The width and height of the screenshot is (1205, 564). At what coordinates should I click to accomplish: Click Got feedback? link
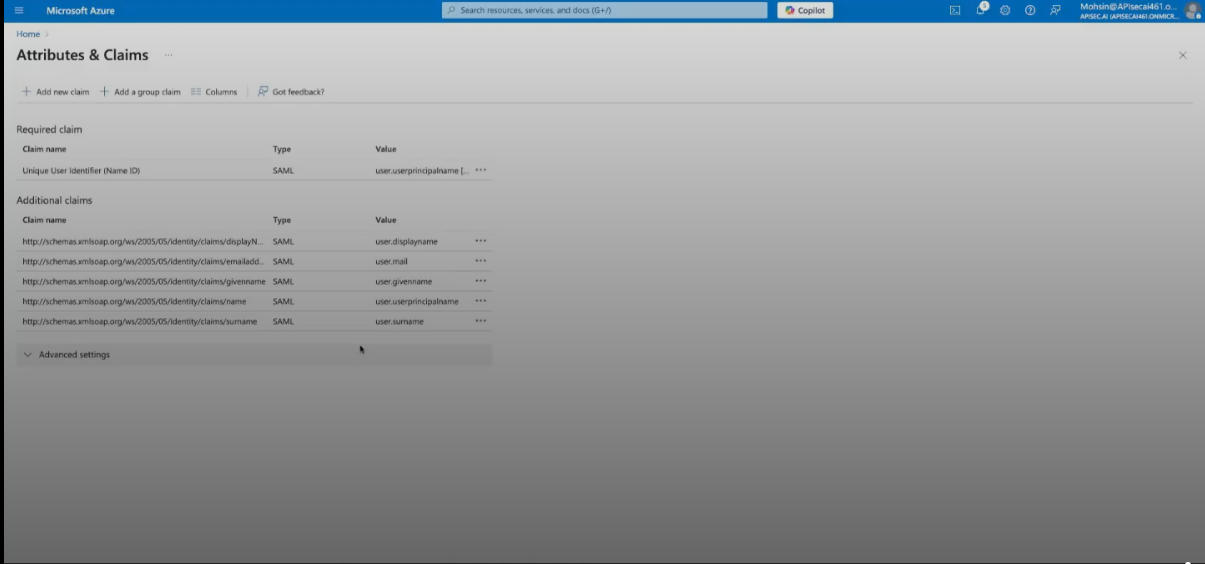point(291,92)
